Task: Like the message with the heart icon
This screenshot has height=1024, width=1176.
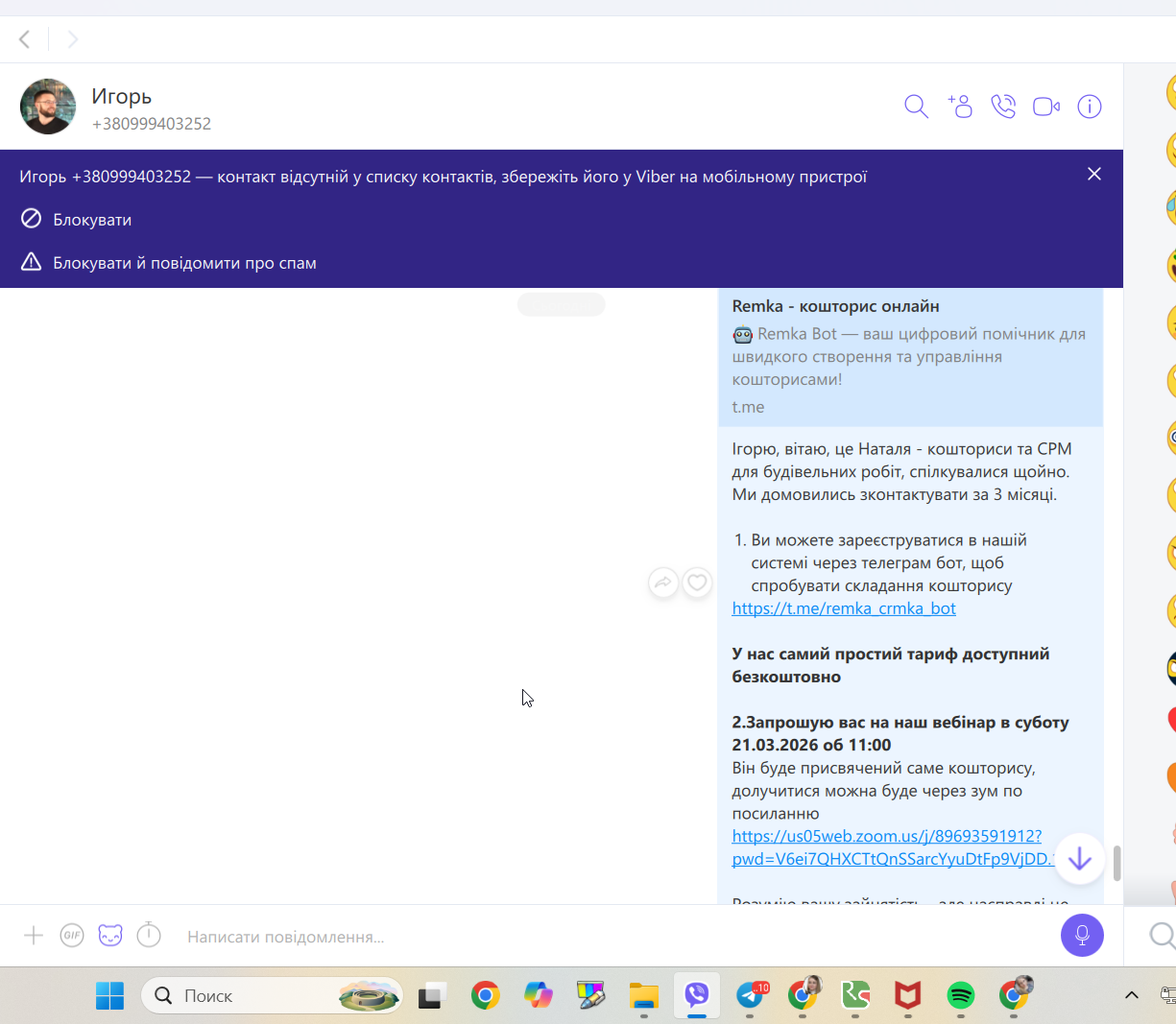Action: 697,582
